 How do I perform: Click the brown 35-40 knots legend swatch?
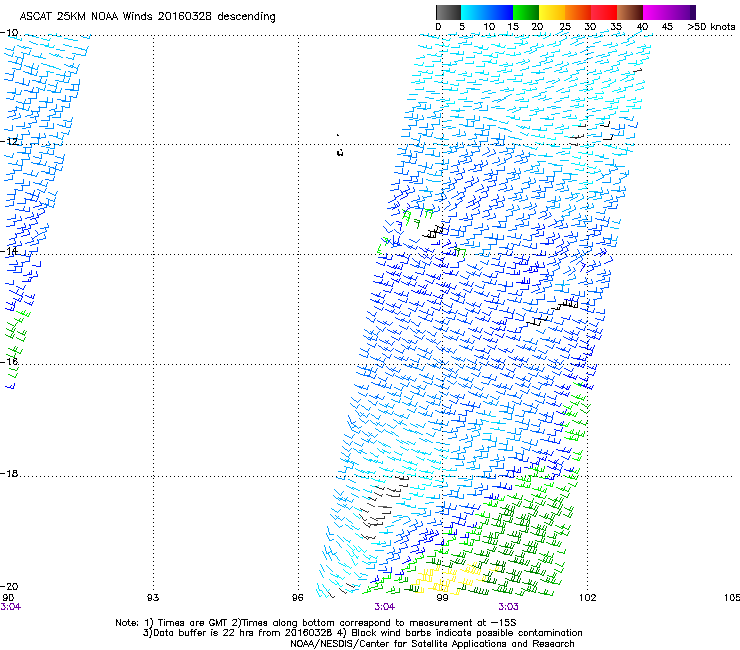click(x=630, y=12)
